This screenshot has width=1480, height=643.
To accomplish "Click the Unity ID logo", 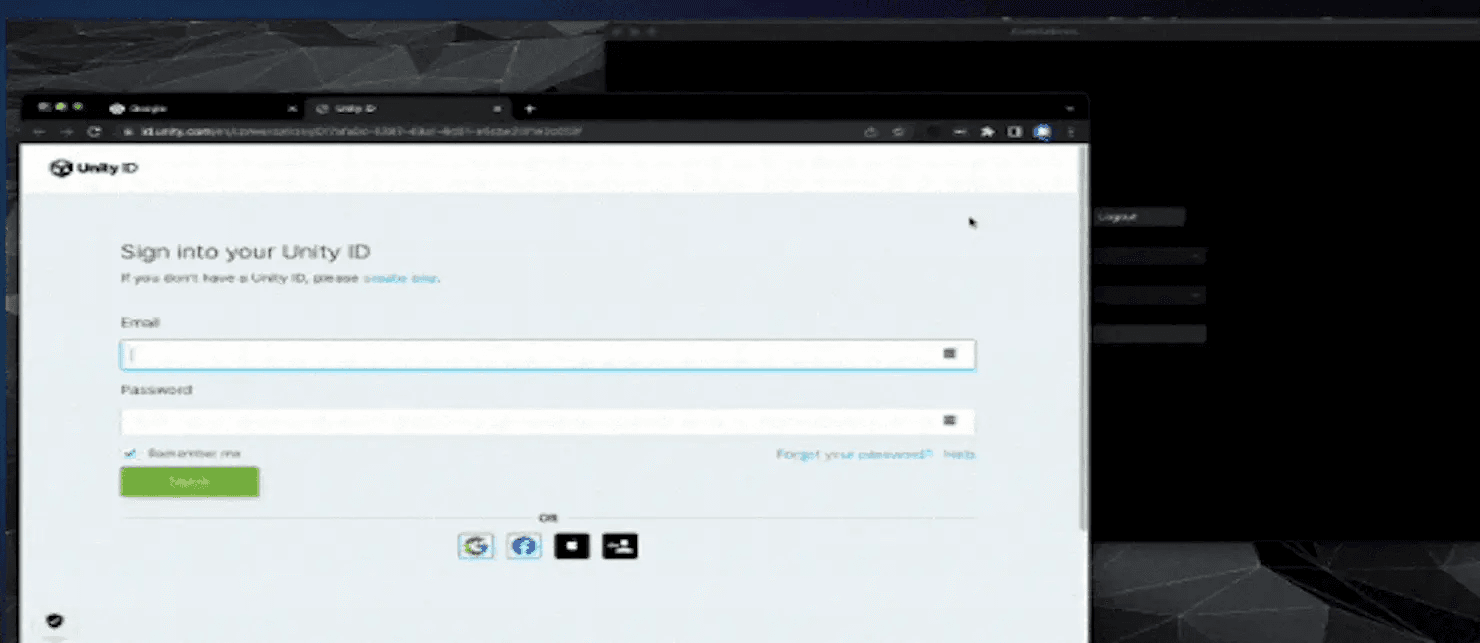I will (94, 167).
